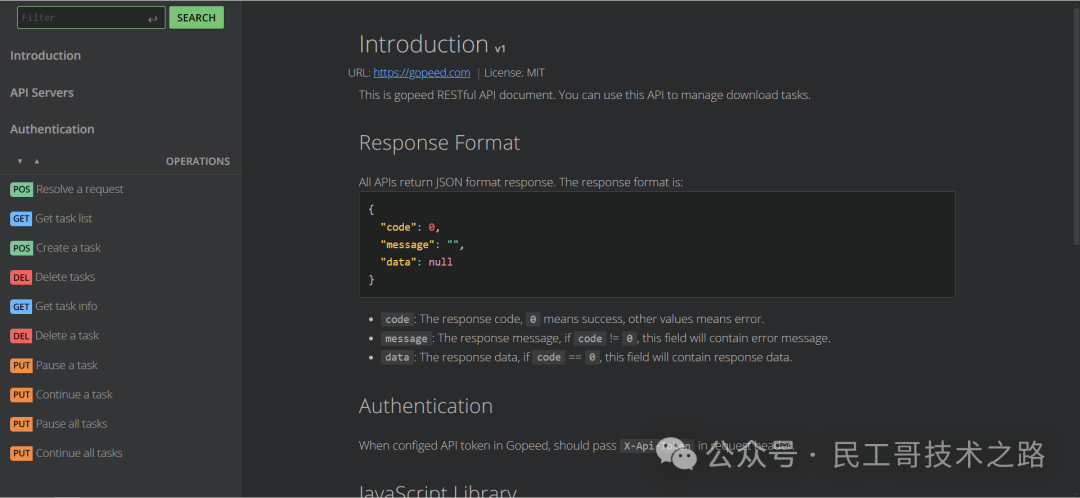1080x498 pixels.
Task: Click the Introduction main heading
Action: pyautogui.click(x=424, y=44)
